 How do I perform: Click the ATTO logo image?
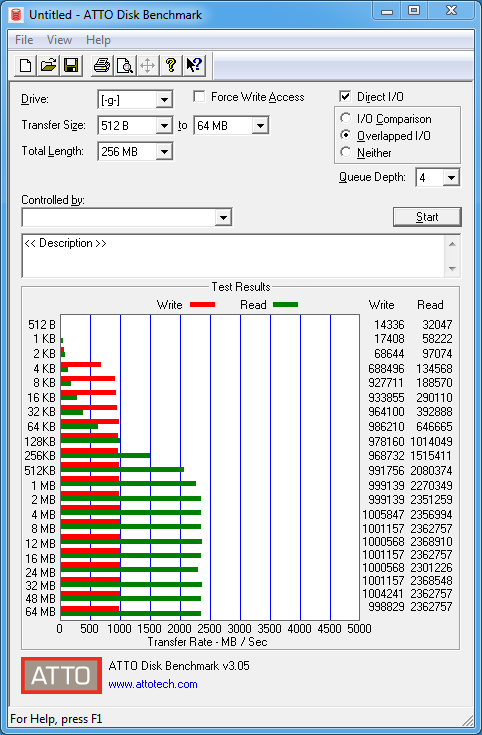click(x=61, y=675)
